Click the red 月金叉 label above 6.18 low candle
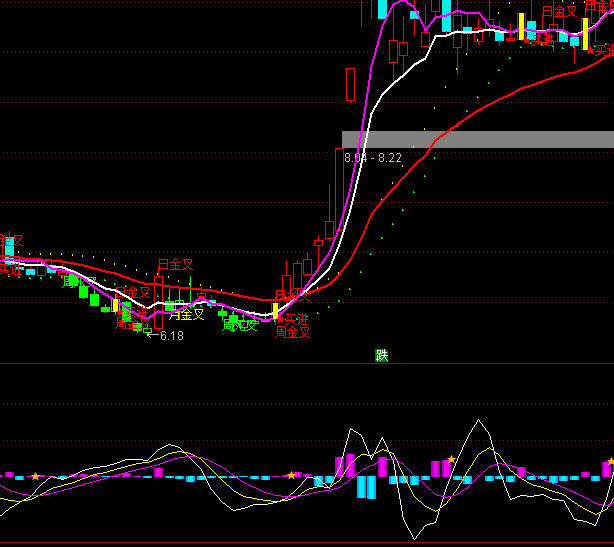 pos(175,265)
